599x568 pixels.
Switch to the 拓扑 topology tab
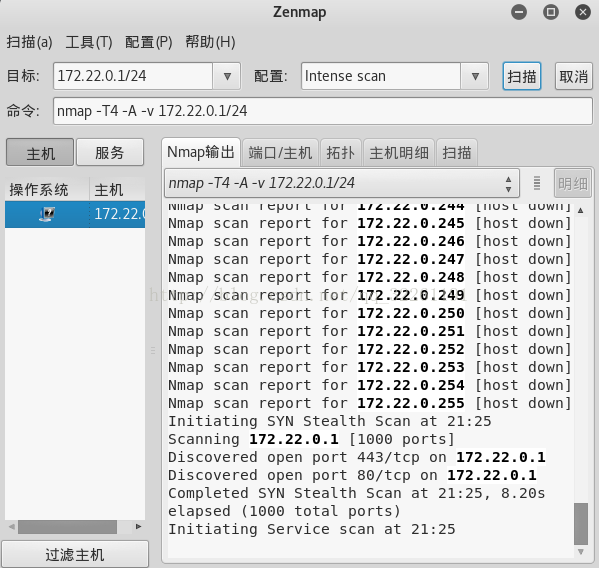(340, 153)
